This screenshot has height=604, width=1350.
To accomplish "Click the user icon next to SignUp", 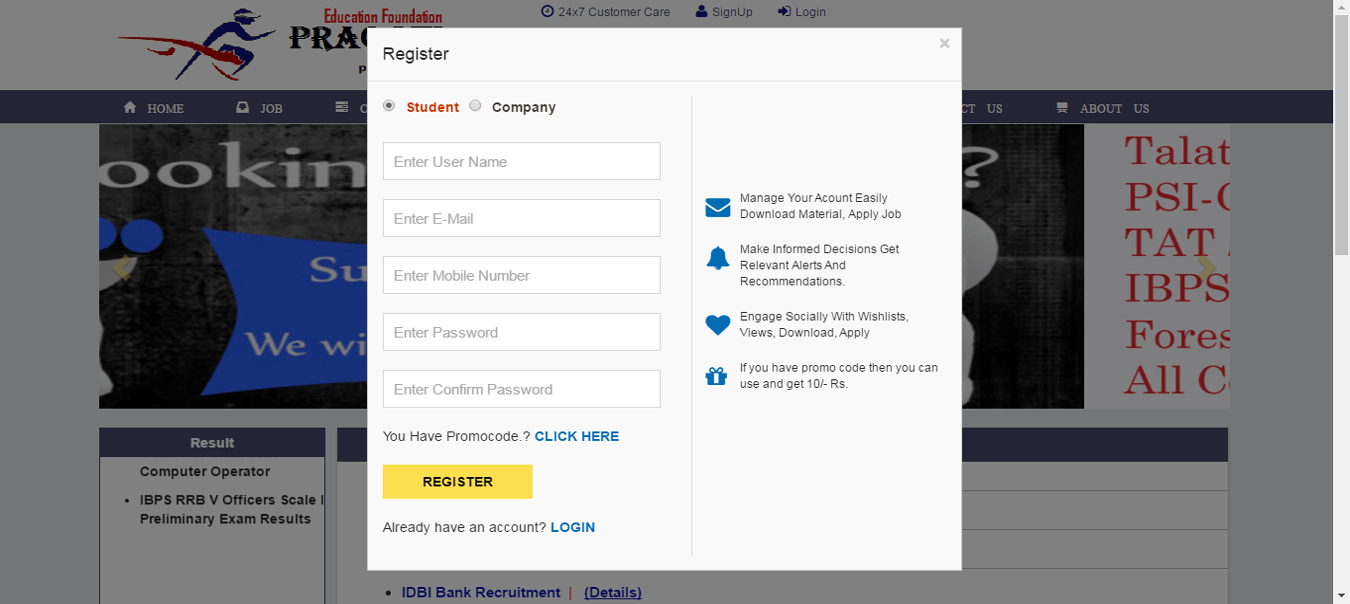I will click(x=701, y=11).
